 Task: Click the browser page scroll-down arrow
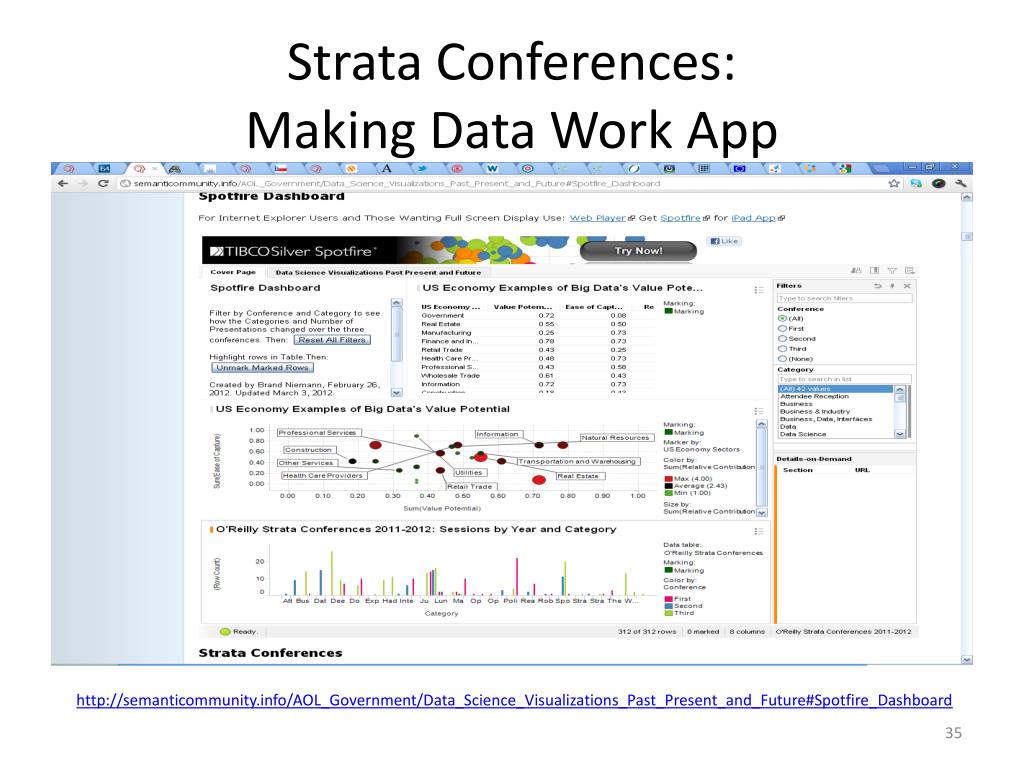click(x=967, y=660)
